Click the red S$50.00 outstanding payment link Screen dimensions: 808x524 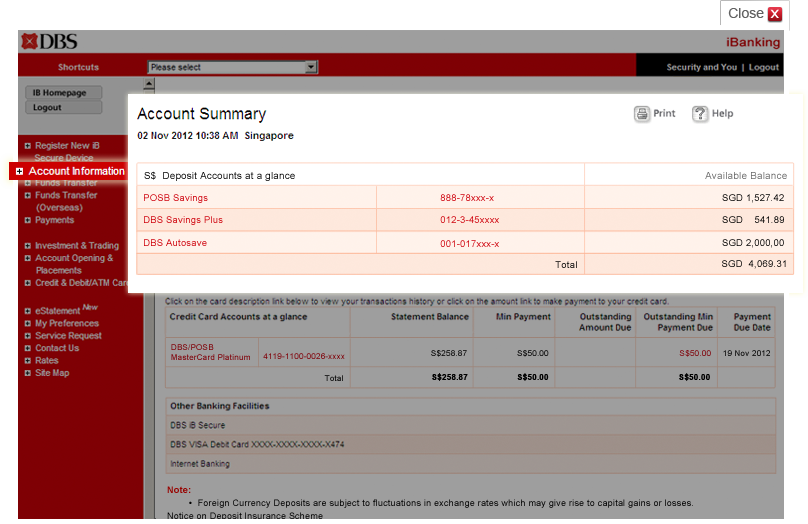pyautogui.click(x=695, y=353)
